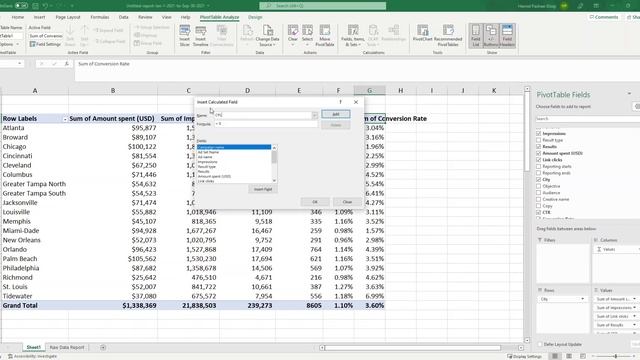Screen dimensions: 640x360
Task: Toggle the AutoSave switch
Action: [x=20, y=6]
